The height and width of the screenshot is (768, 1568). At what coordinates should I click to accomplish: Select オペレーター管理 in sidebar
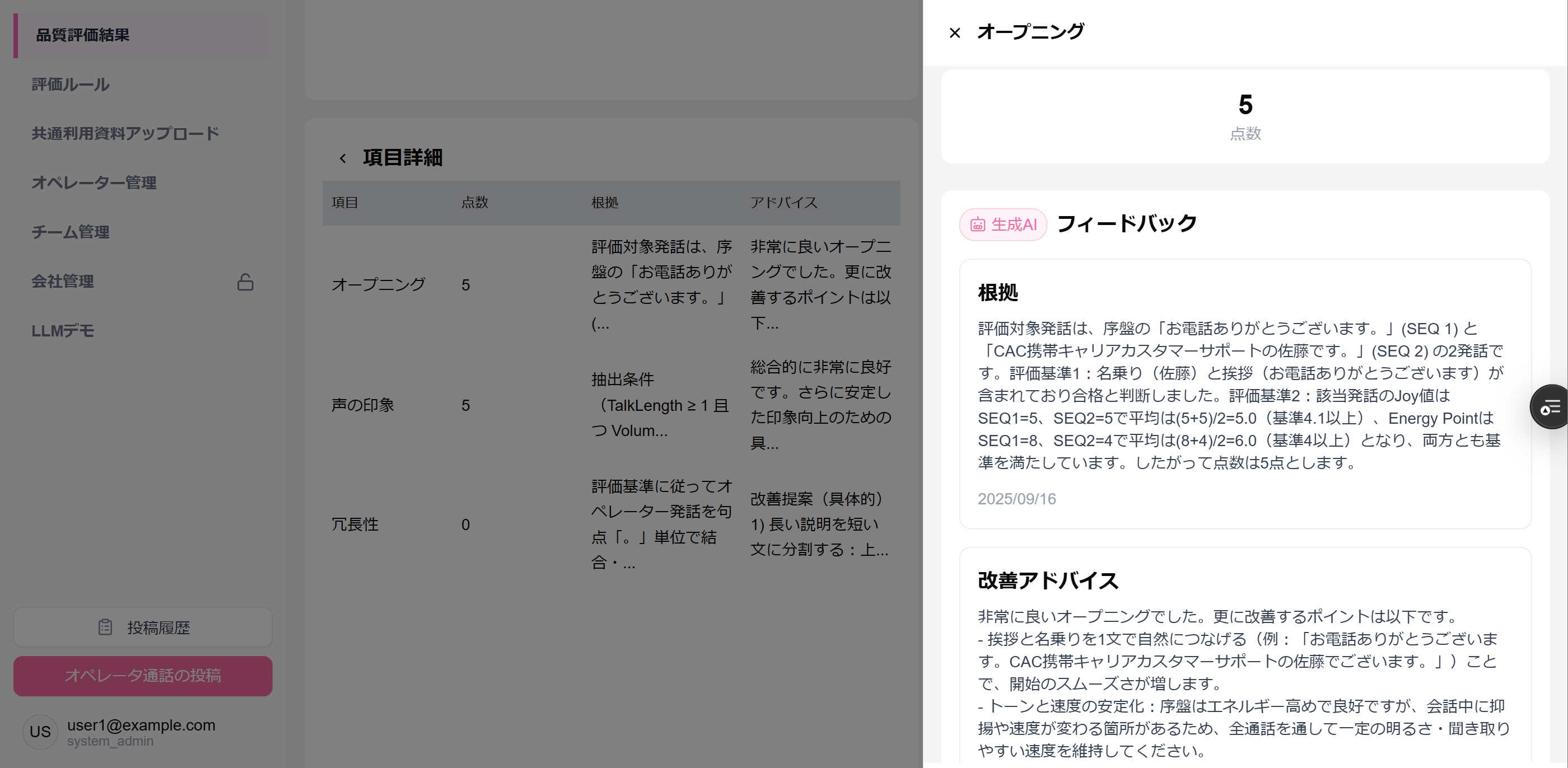click(94, 183)
